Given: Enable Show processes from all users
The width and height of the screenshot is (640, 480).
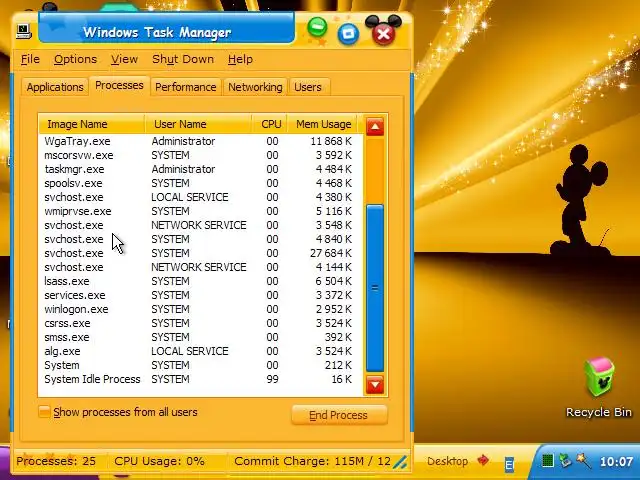Looking at the screenshot, I should coord(44,411).
